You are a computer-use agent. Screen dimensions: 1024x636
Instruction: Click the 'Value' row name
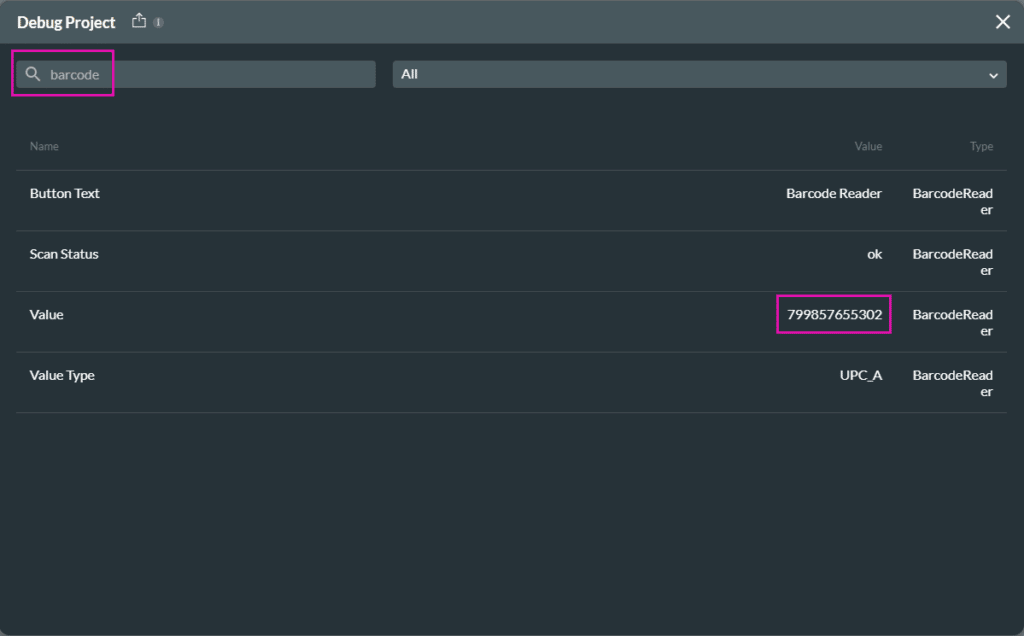tap(47, 314)
